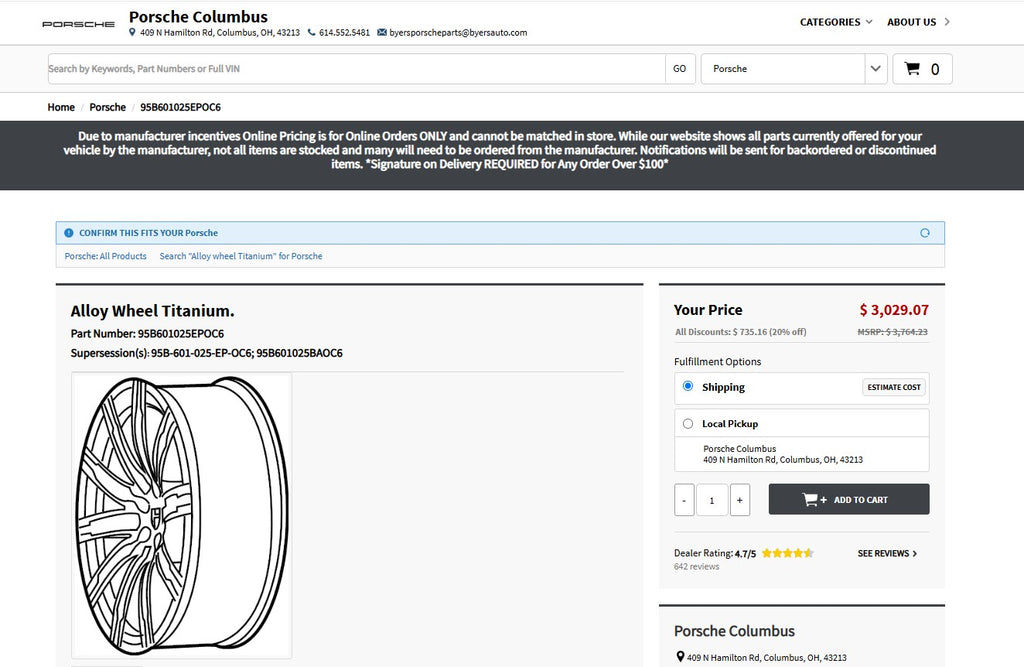Image resolution: width=1024 pixels, height=667 pixels.
Task: Increase quantity with the plus button
Action: (x=740, y=500)
